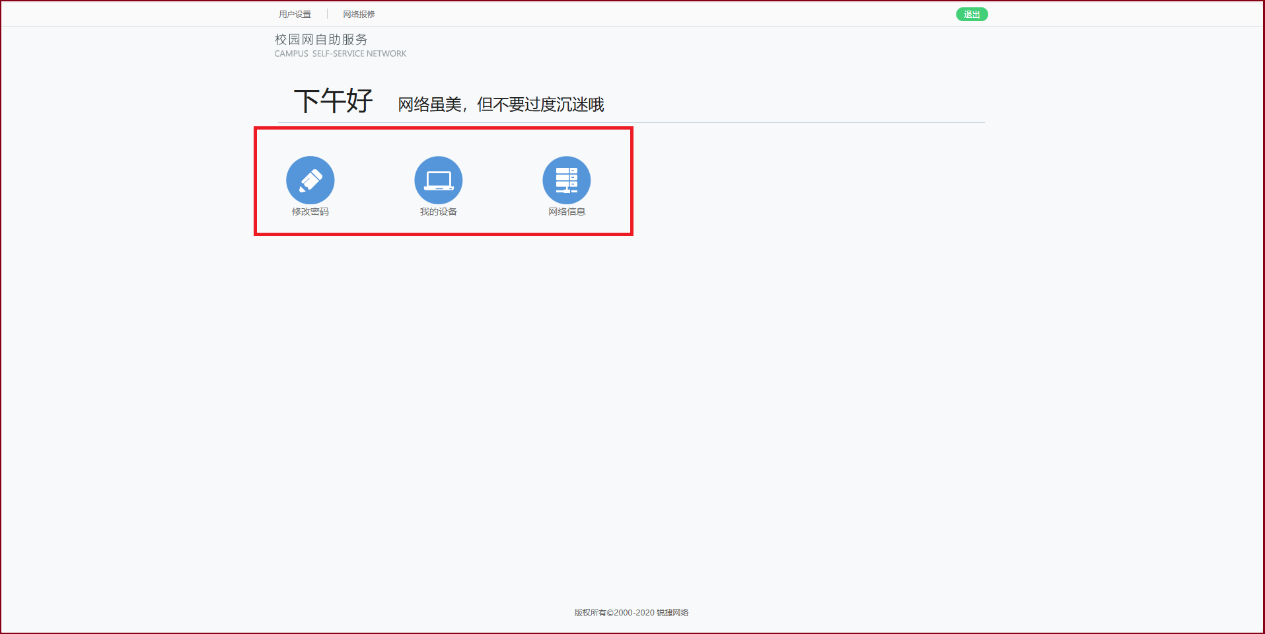
Task: Open 我的设备 via the laptop icon
Action: point(438,181)
